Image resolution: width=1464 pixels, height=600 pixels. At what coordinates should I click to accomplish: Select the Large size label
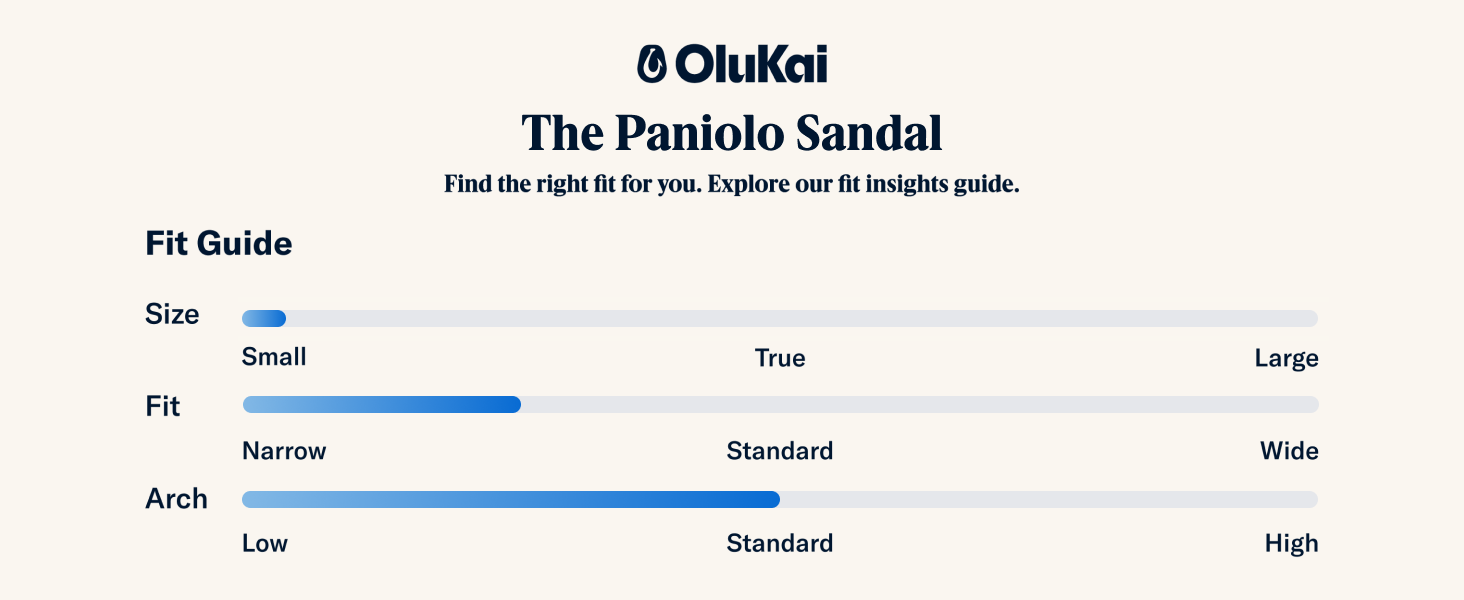tap(1286, 358)
